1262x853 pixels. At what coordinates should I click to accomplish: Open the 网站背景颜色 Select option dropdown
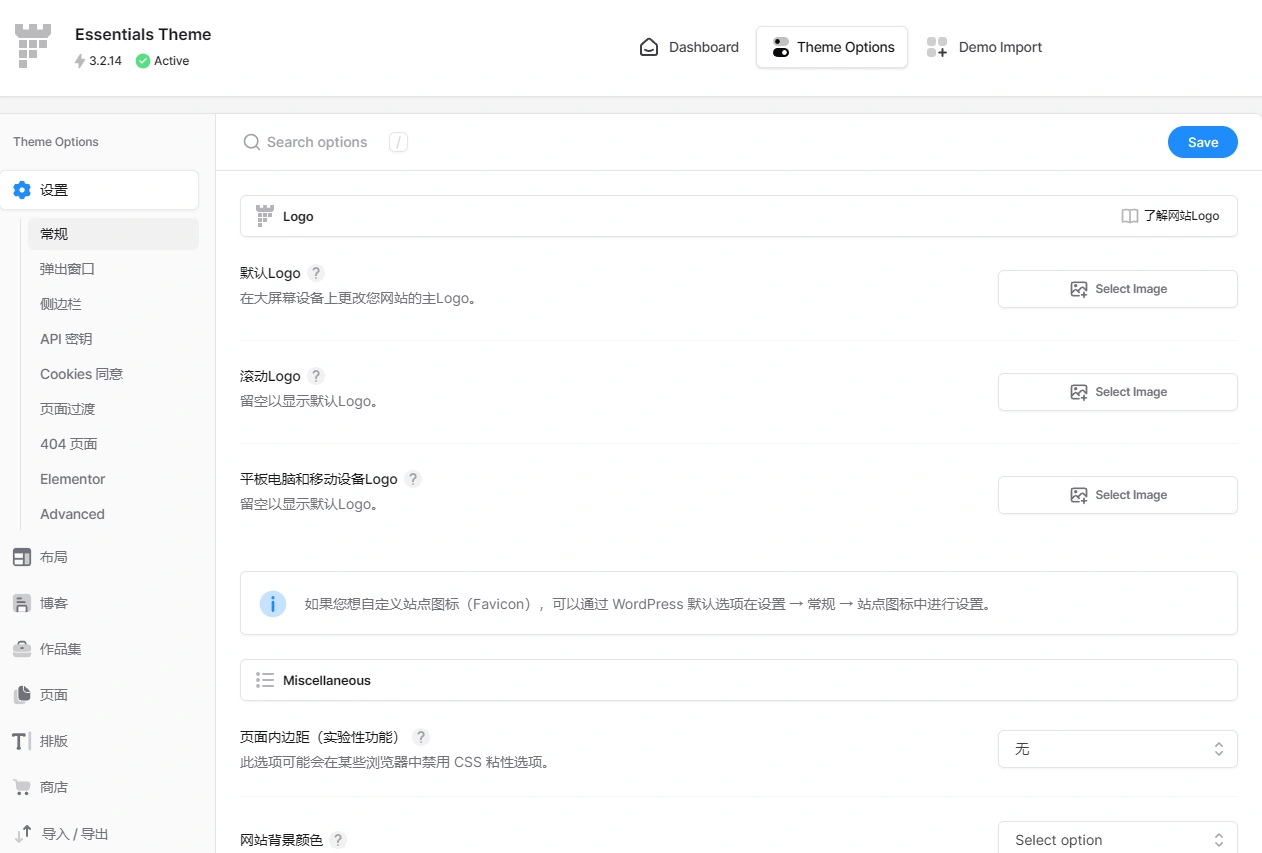(x=1117, y=840)
